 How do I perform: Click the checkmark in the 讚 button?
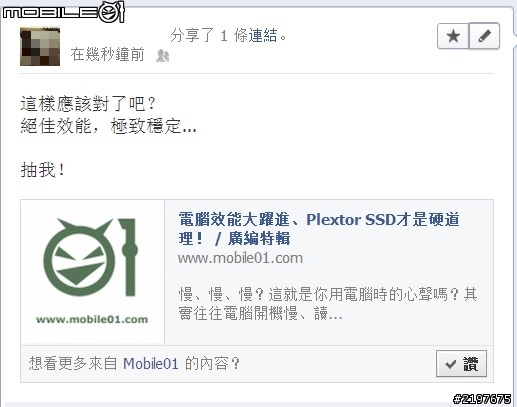450,364
